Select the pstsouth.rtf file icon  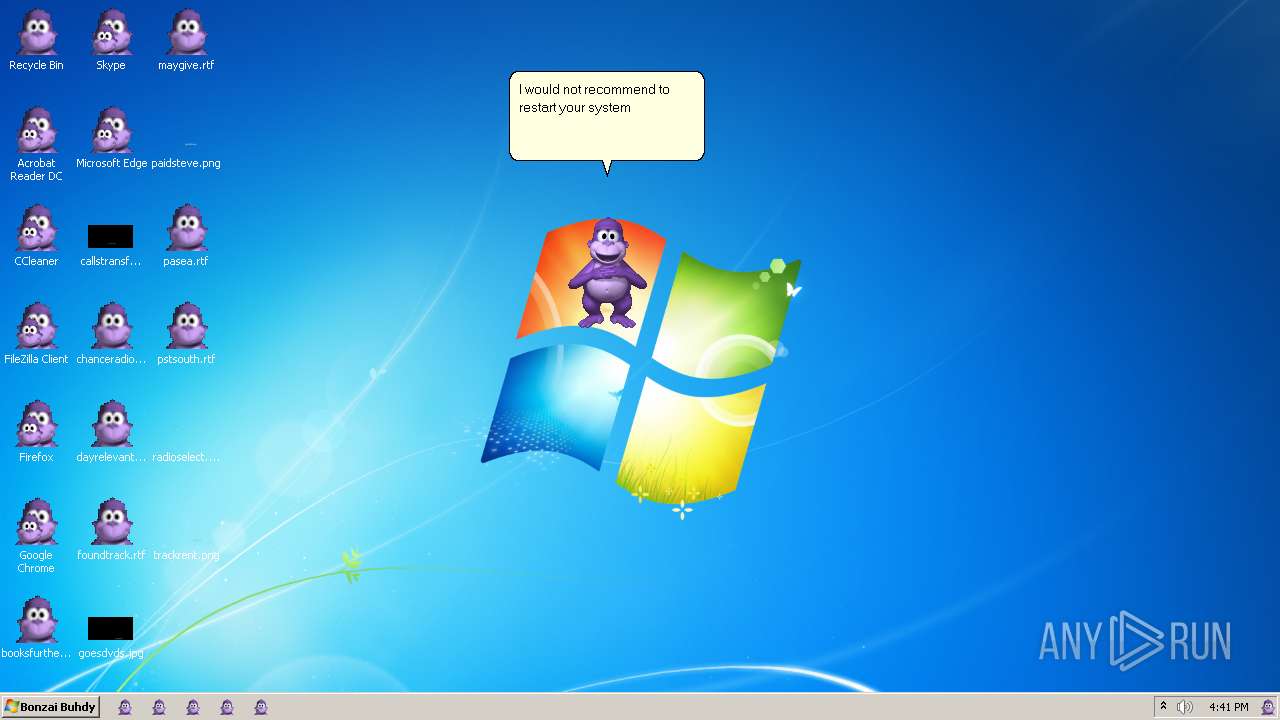coord(186,335)
